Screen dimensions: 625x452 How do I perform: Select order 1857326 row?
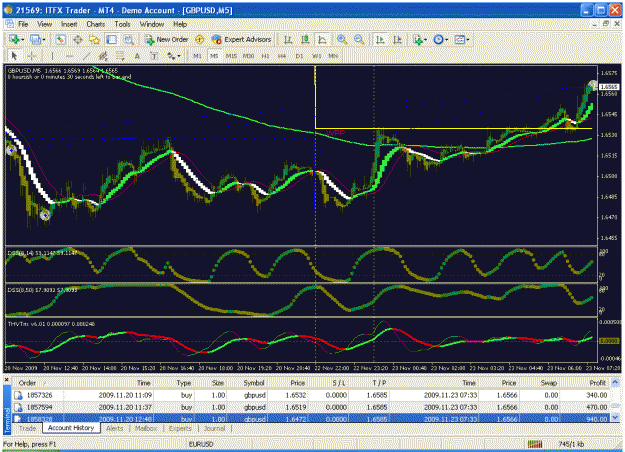coord(311,395)
